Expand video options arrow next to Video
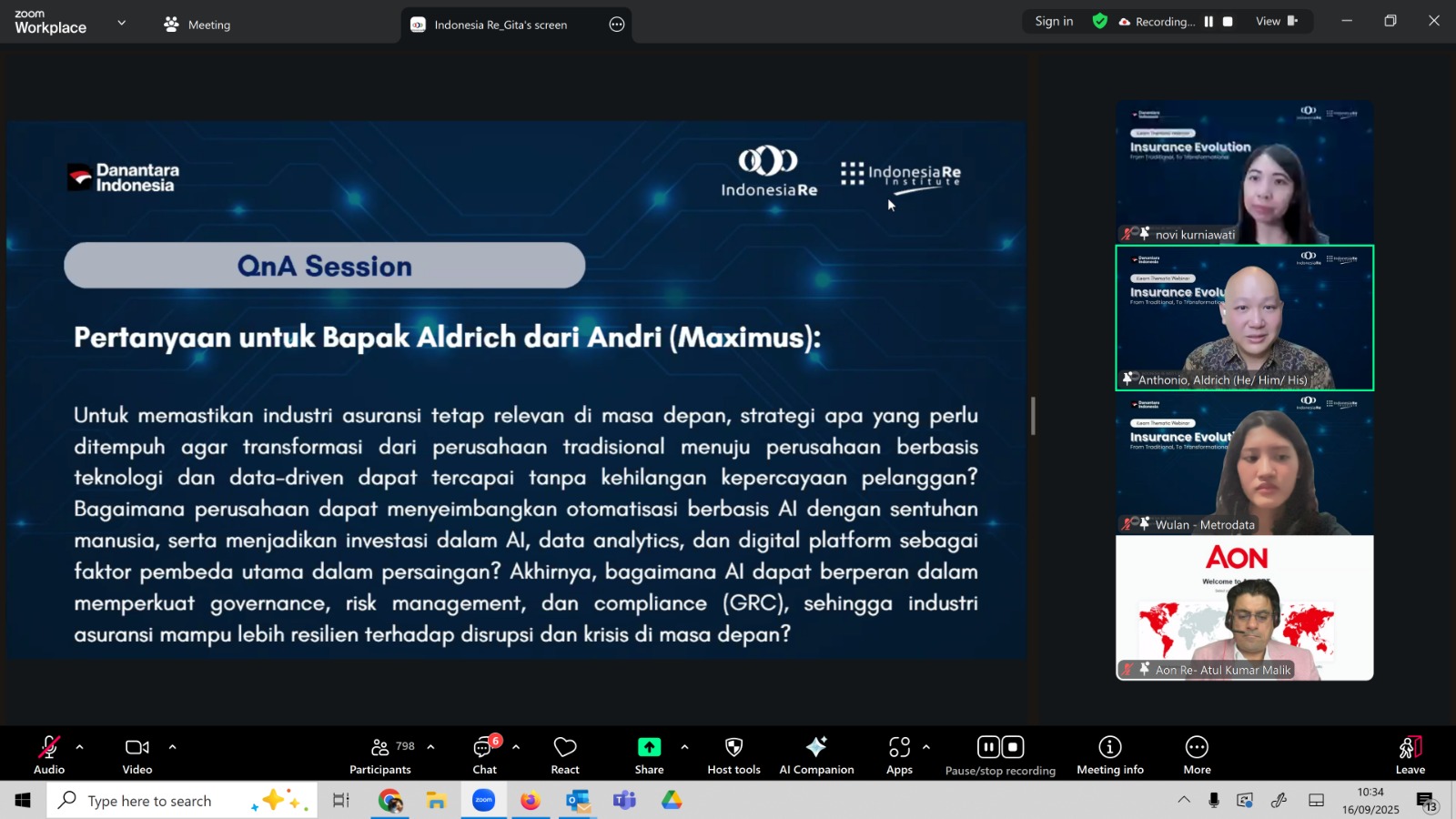Viewport: 1456px width, 819px height. tap(172, 747)
